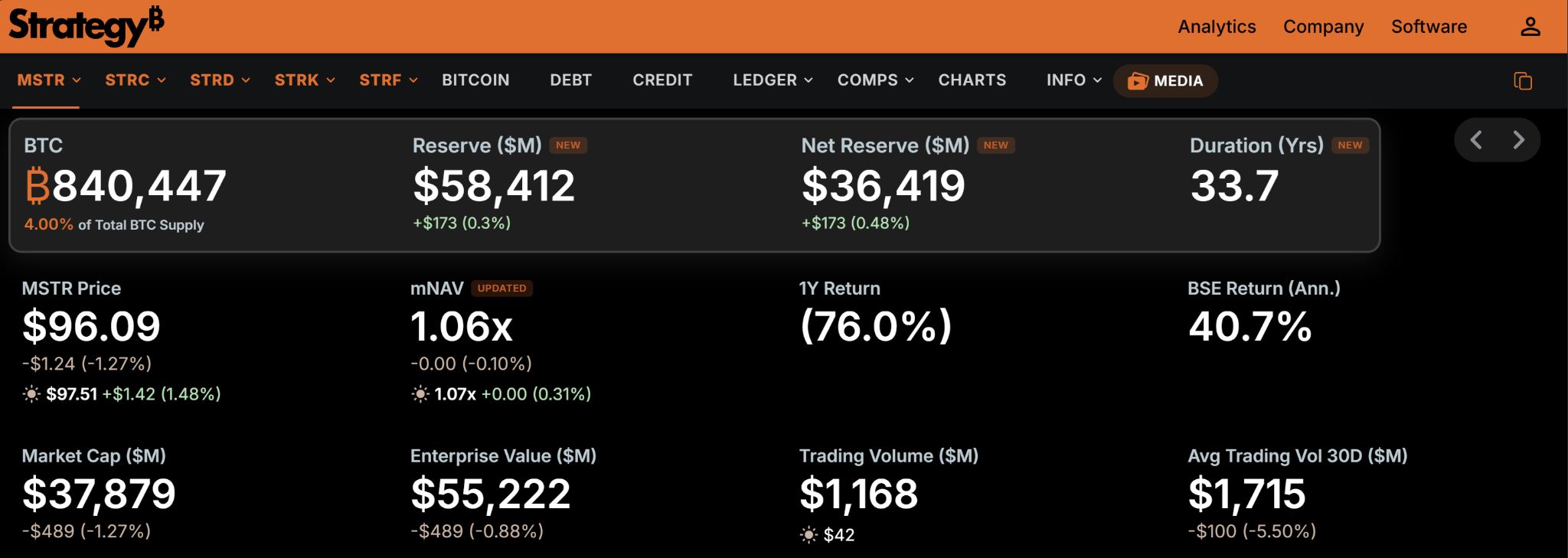Click the sun pre-market icon under MSTR Price
This screenshot has height=558, width=1568.
pyautogui.click(x=31, y=394)
